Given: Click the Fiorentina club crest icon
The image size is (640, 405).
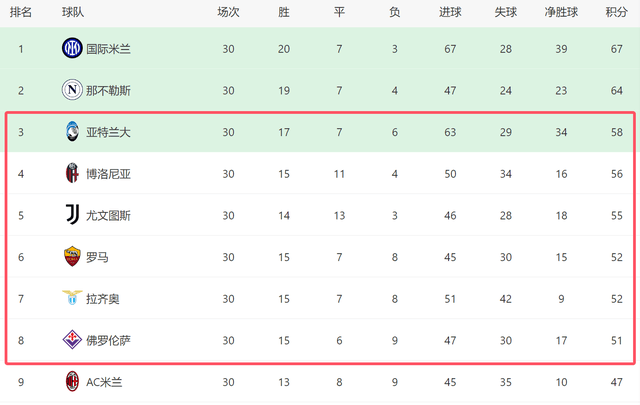Looking at the screenshot, I should (72, 340).
